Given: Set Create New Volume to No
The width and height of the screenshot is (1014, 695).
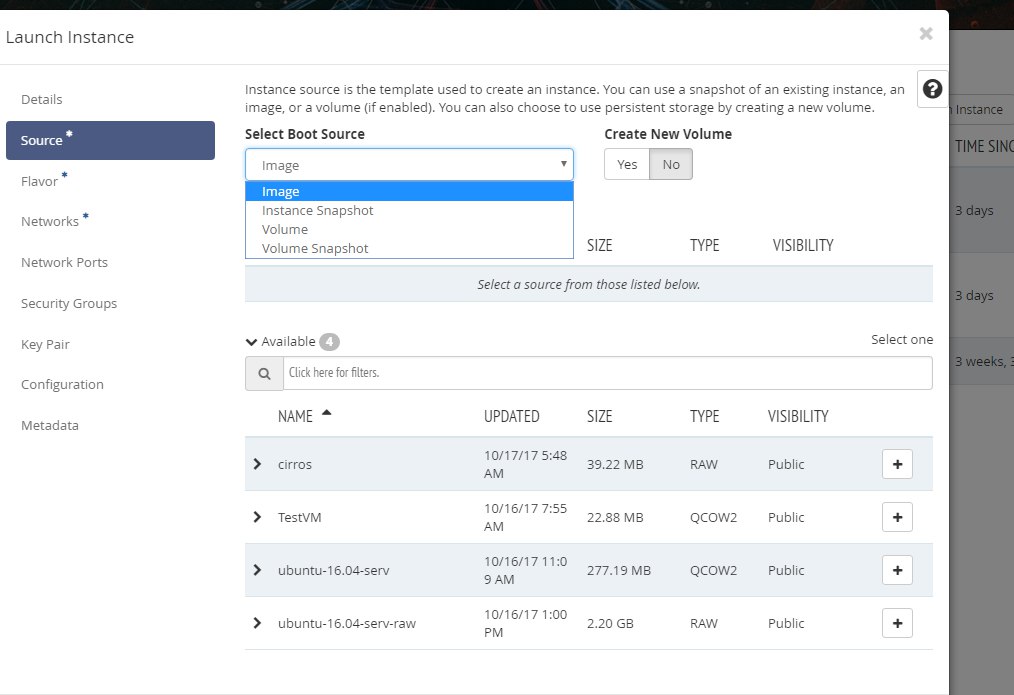Looking at the screenshot, I should pos(671,165).
